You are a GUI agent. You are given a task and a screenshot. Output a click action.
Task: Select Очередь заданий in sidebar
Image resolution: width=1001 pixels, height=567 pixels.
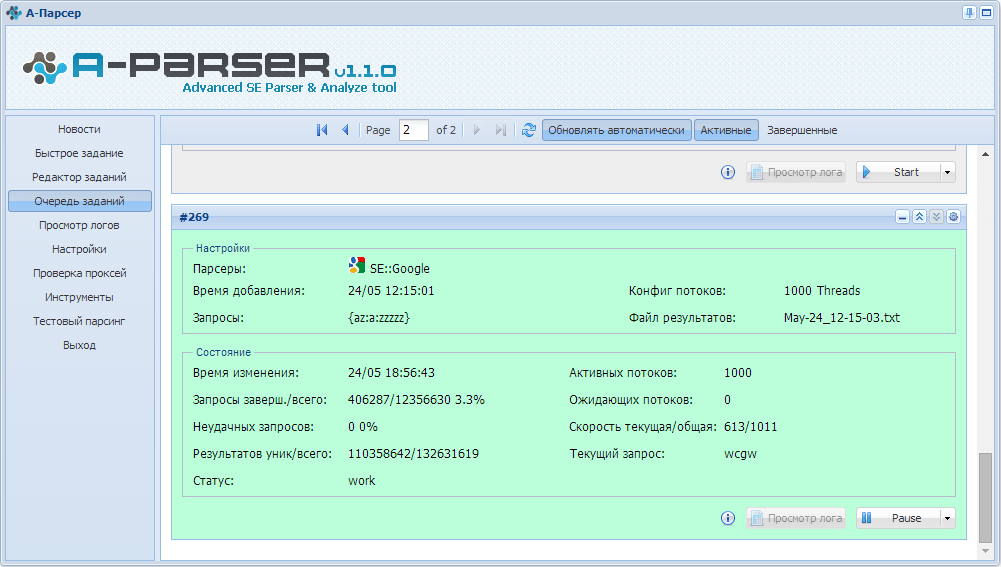[x=79, y=201]
